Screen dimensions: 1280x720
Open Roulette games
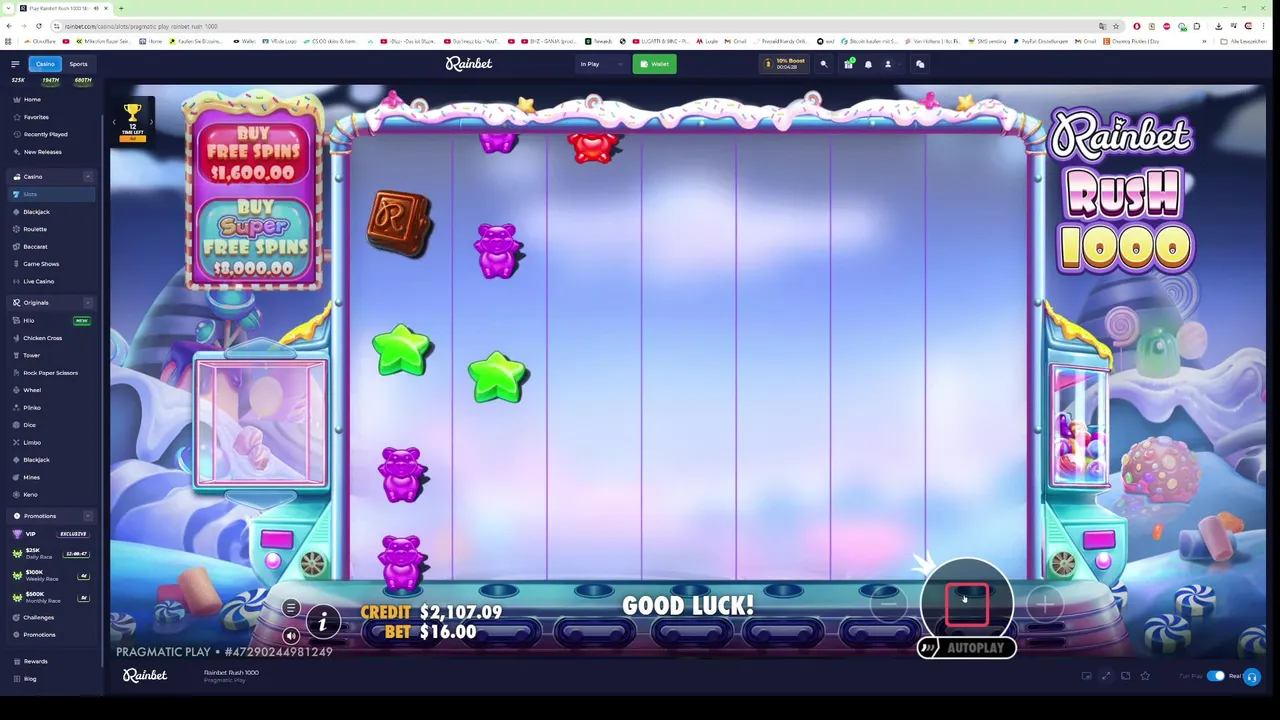pyautogui.click(x=35, y=229)
